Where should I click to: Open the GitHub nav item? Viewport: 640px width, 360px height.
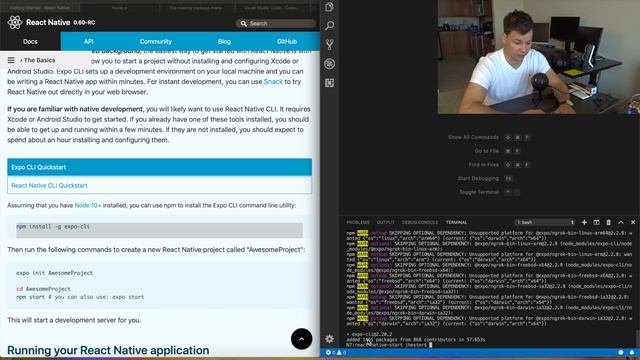point(287,42)
